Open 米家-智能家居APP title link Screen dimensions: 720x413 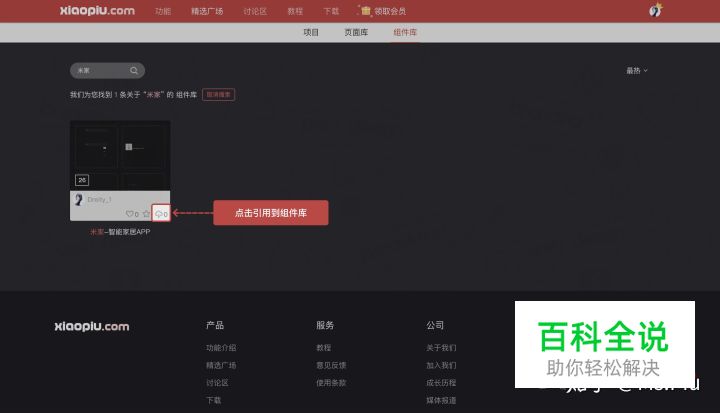pyautogui.click(x=120, y=232)
